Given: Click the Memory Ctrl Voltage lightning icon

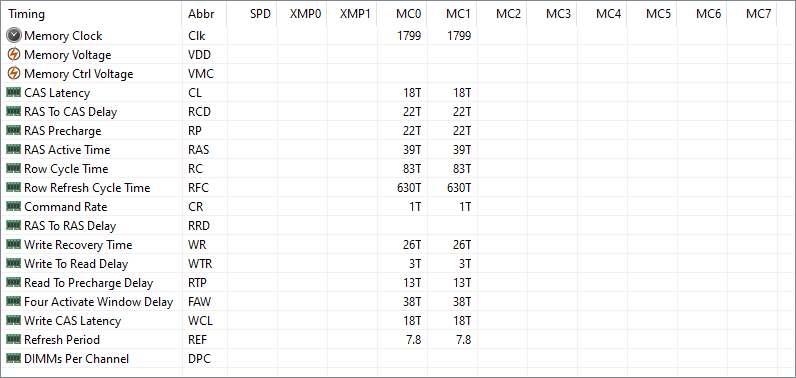Looking at the screenshot, I should tap(14, 74).
